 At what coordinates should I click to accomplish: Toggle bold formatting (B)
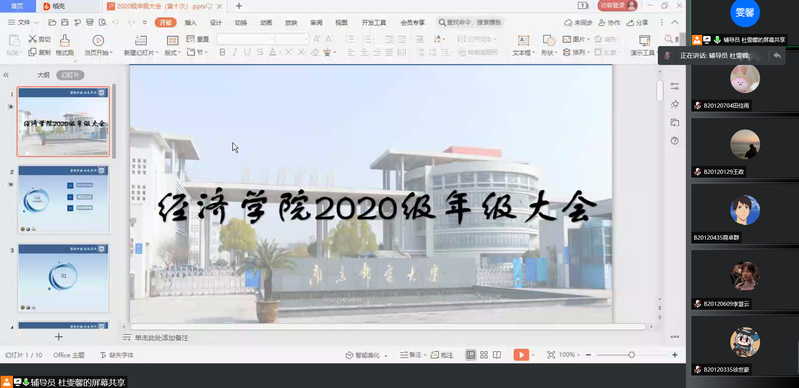coord(222,52)
